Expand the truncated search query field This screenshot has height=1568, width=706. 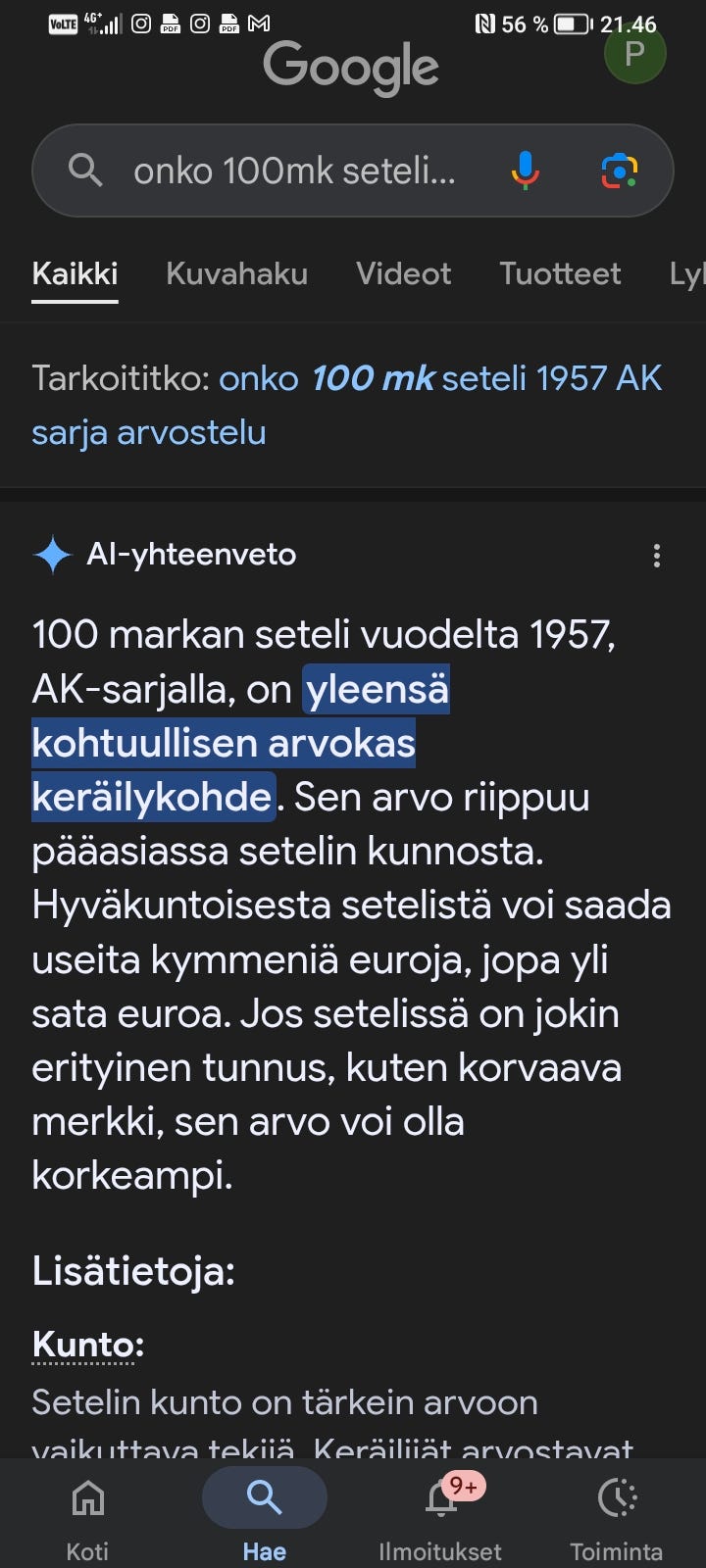(294, 170)
